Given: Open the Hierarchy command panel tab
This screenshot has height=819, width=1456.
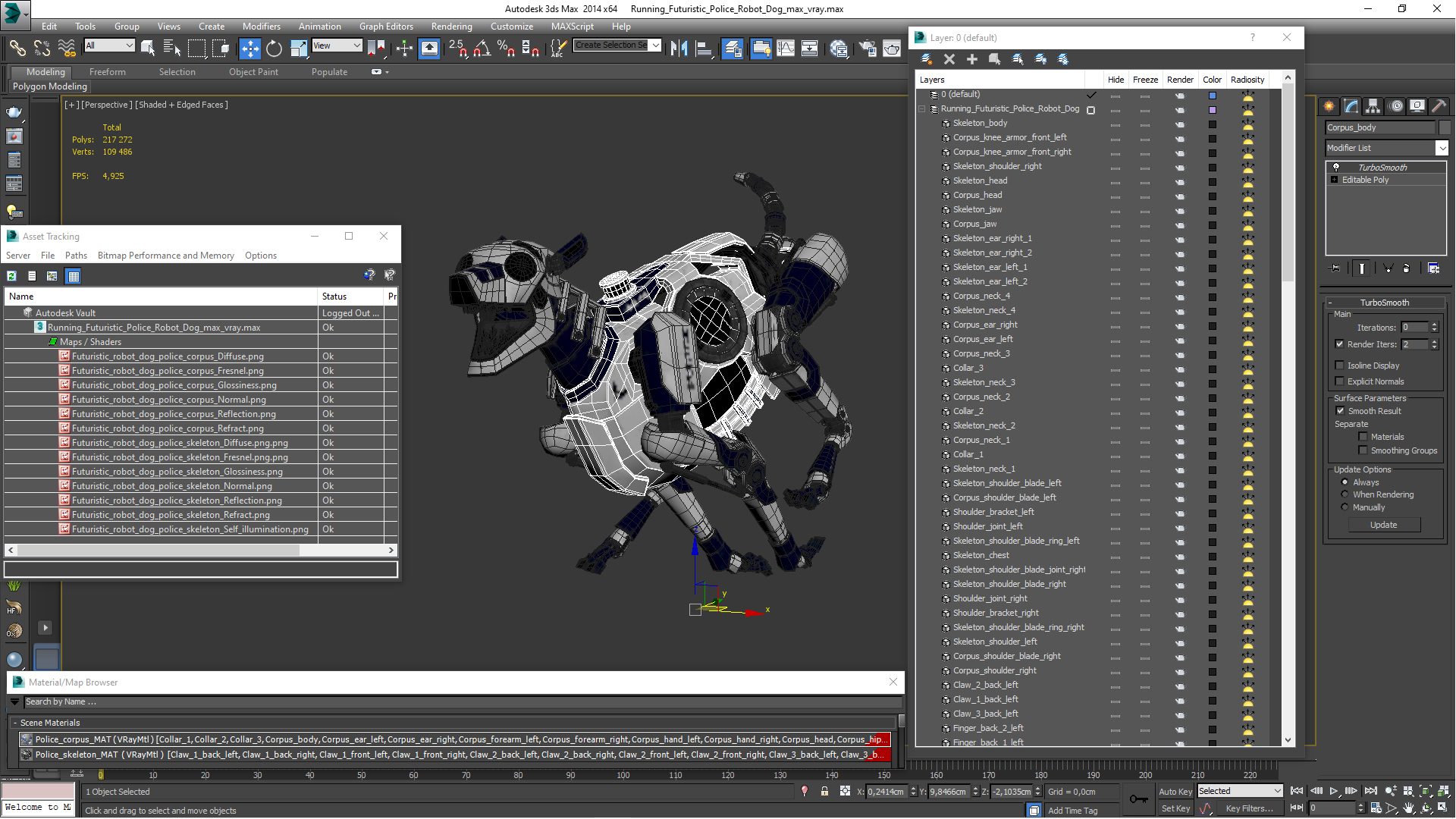Looking at the screenshot, I should coord(1373,106).
